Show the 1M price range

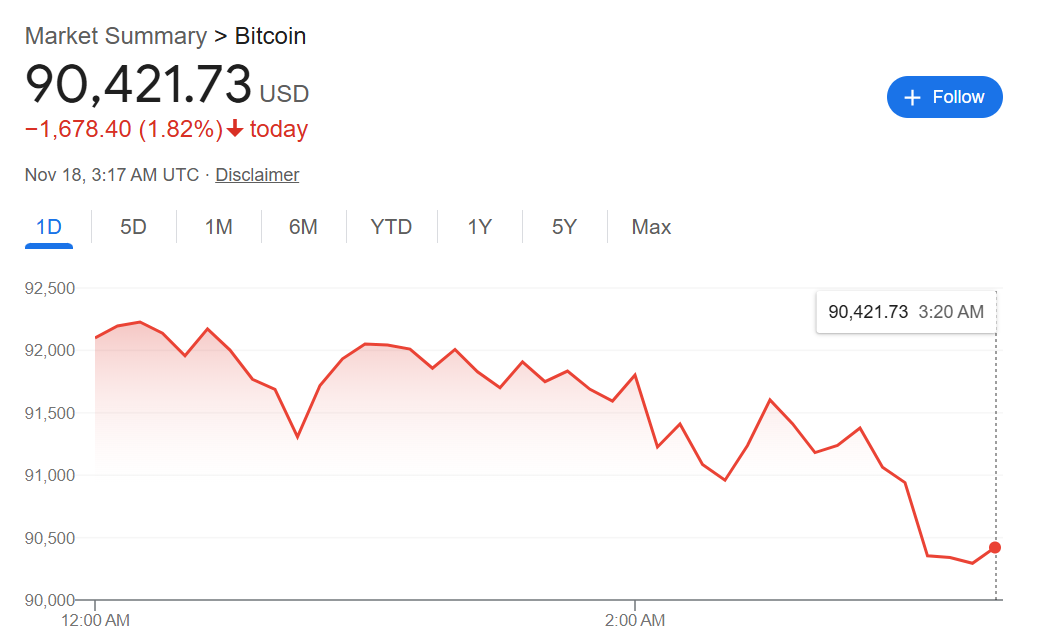[x=218, y=227]
